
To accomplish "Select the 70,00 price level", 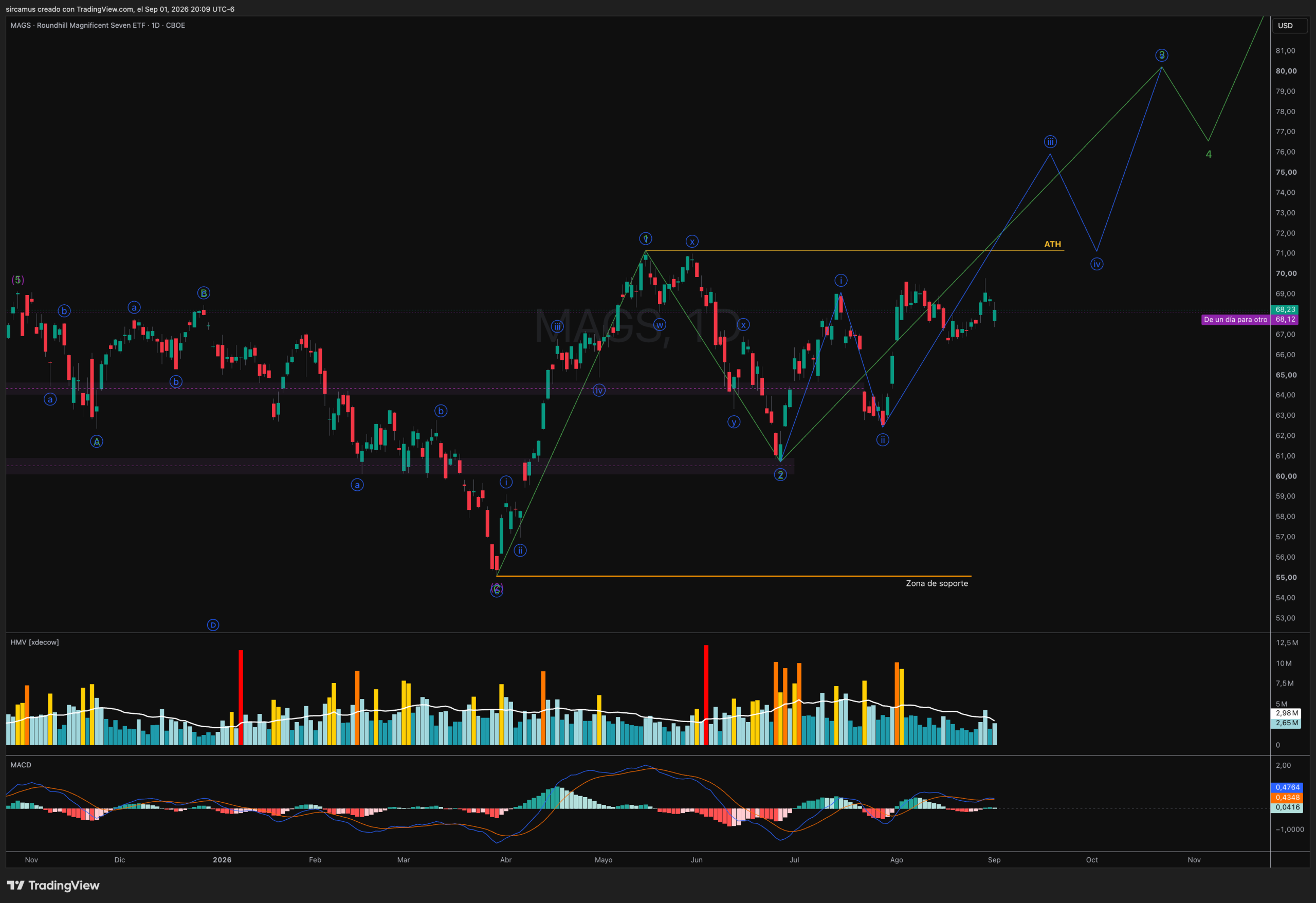I will tap(1286, 273).
